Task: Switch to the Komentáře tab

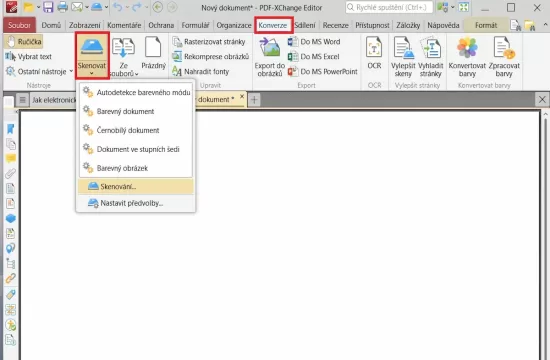Action: pyautogui.click(x=124, y=25)
